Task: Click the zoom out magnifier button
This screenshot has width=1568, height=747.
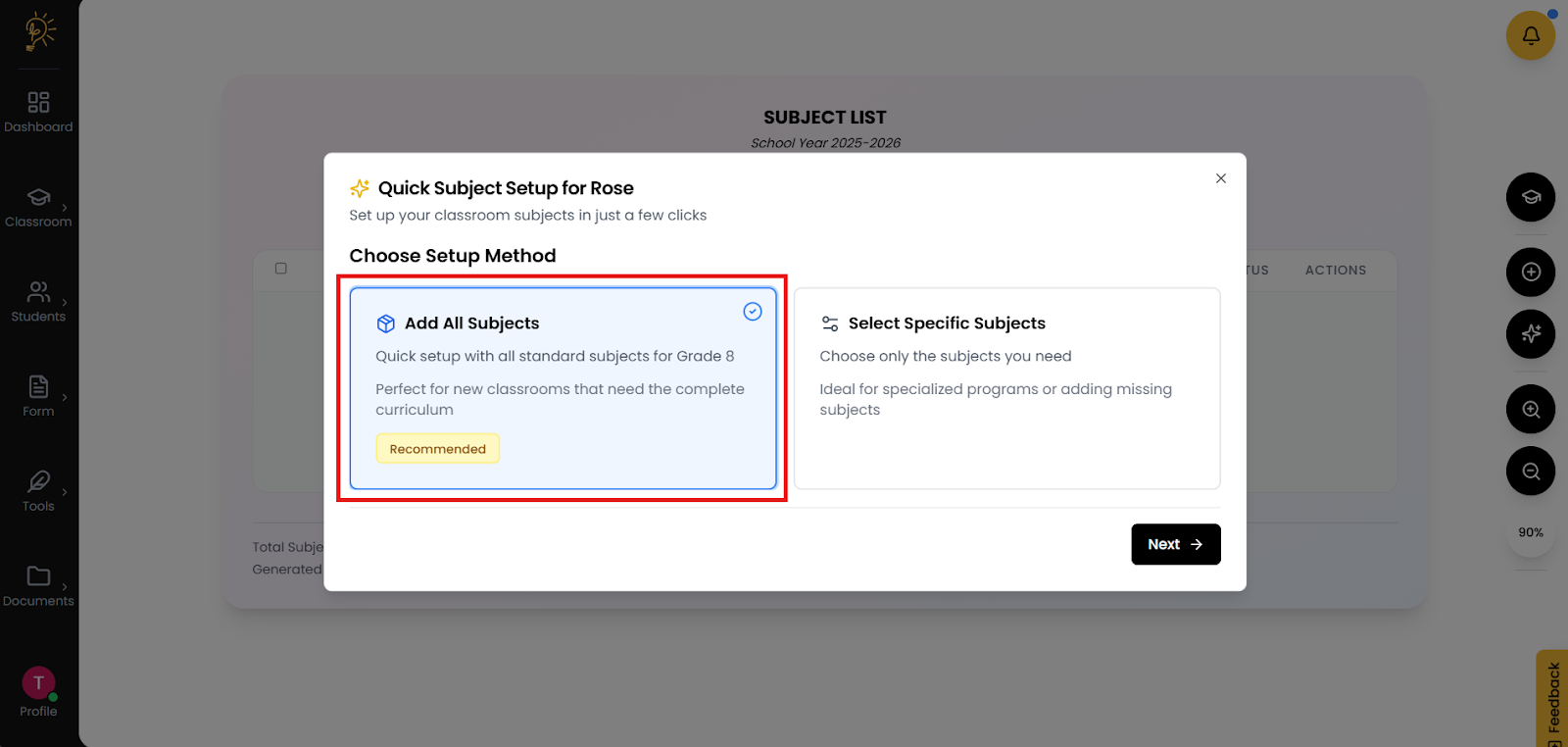Action: coord(1530,472)
